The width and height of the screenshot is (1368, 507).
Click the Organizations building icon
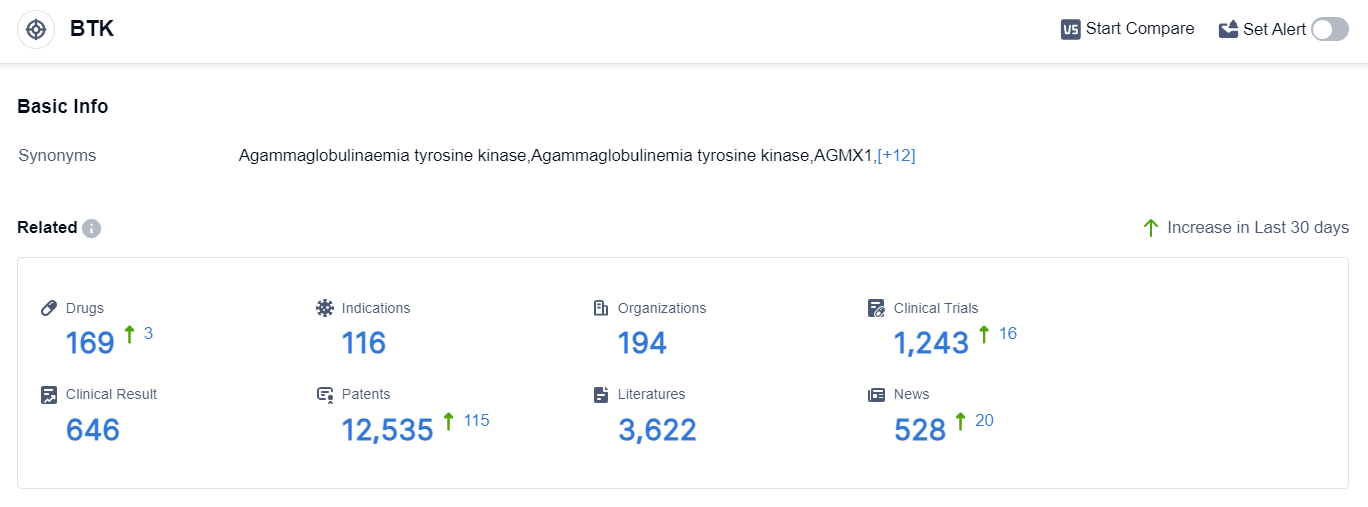tap(601, 308)
